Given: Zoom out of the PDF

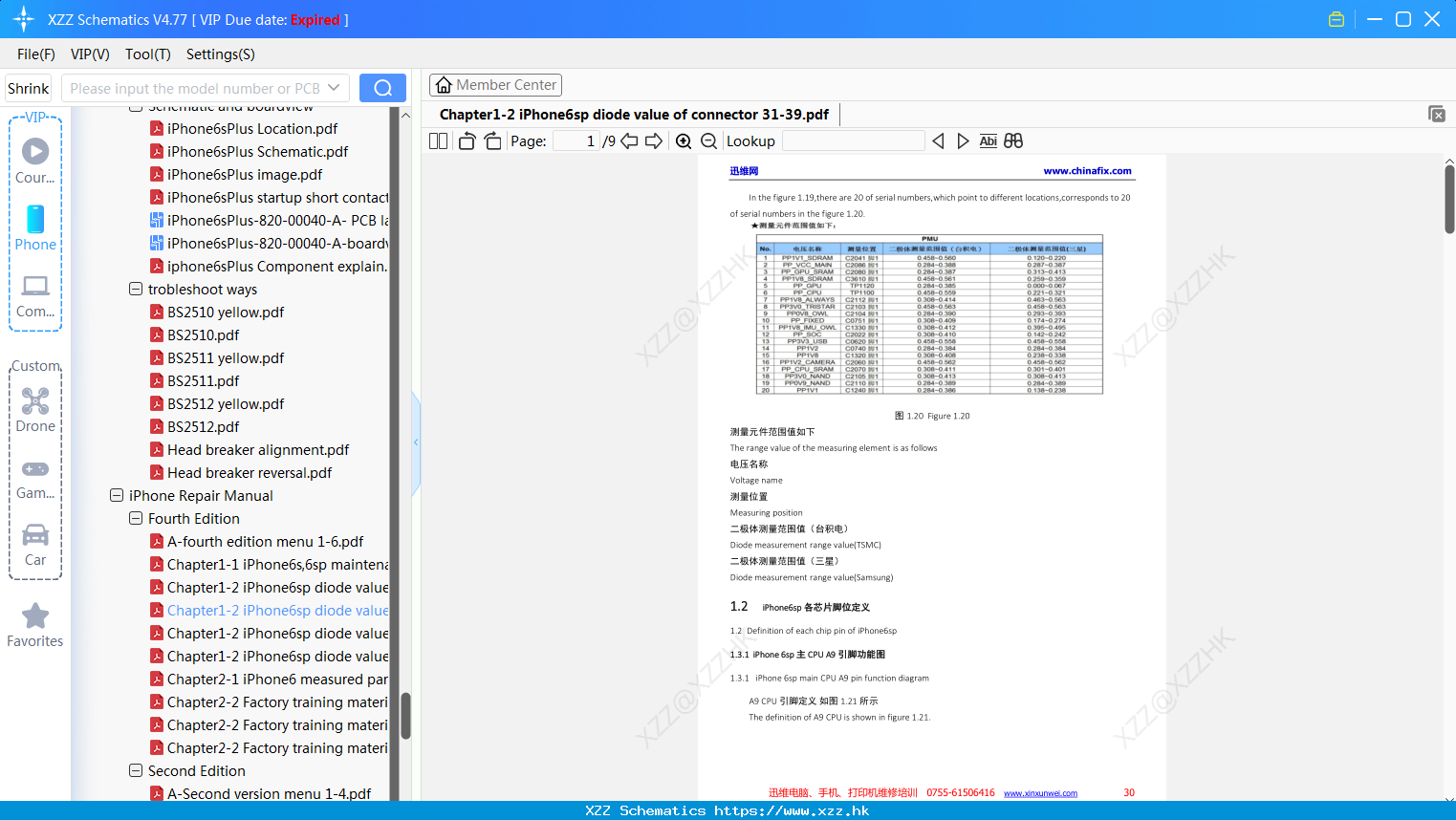Looking at the screenshot, I should coord(708,140).
